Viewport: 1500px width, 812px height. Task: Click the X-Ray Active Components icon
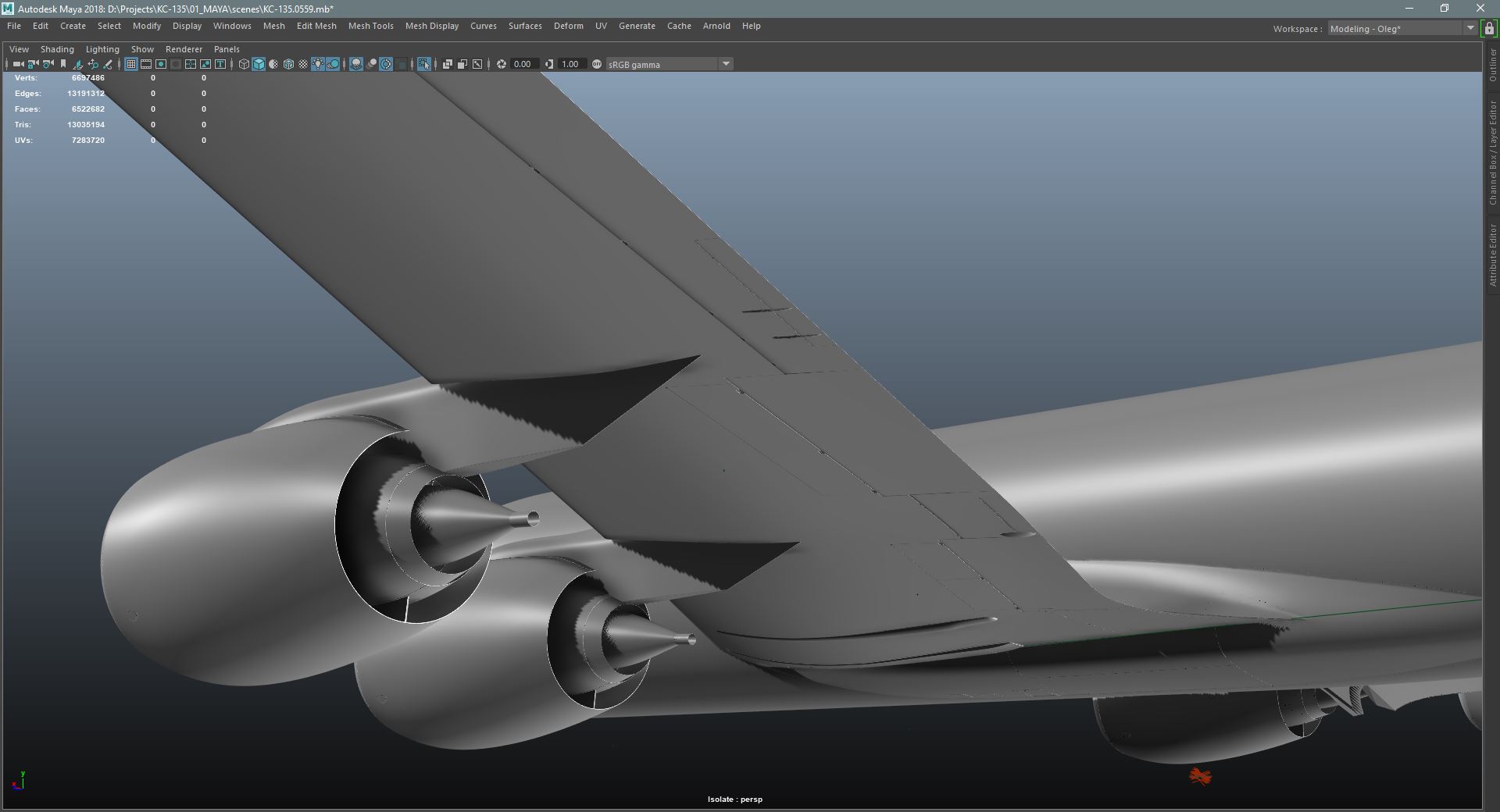[x=462, y=64]
